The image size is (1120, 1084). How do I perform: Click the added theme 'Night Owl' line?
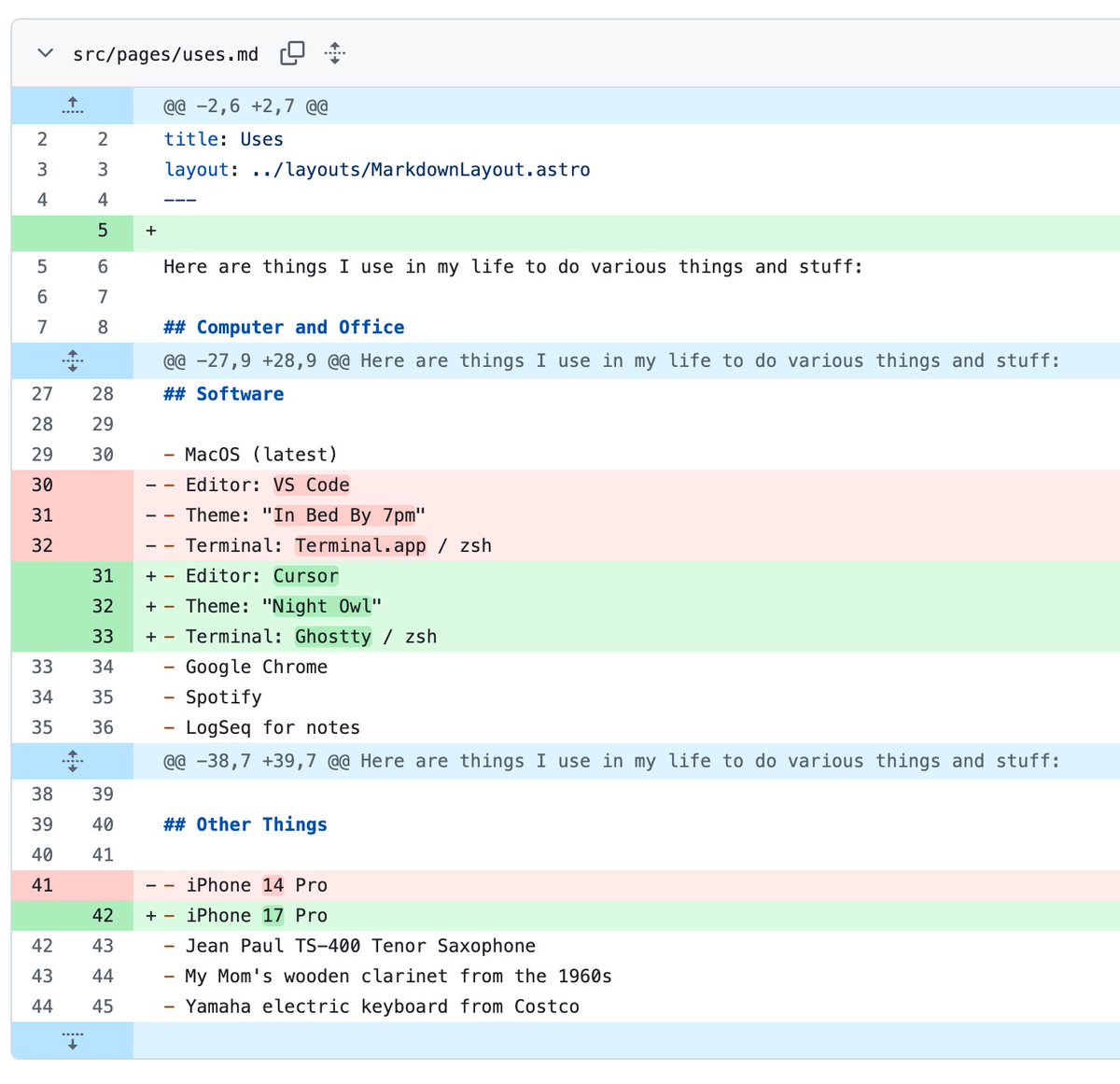(x=626, y=606)
